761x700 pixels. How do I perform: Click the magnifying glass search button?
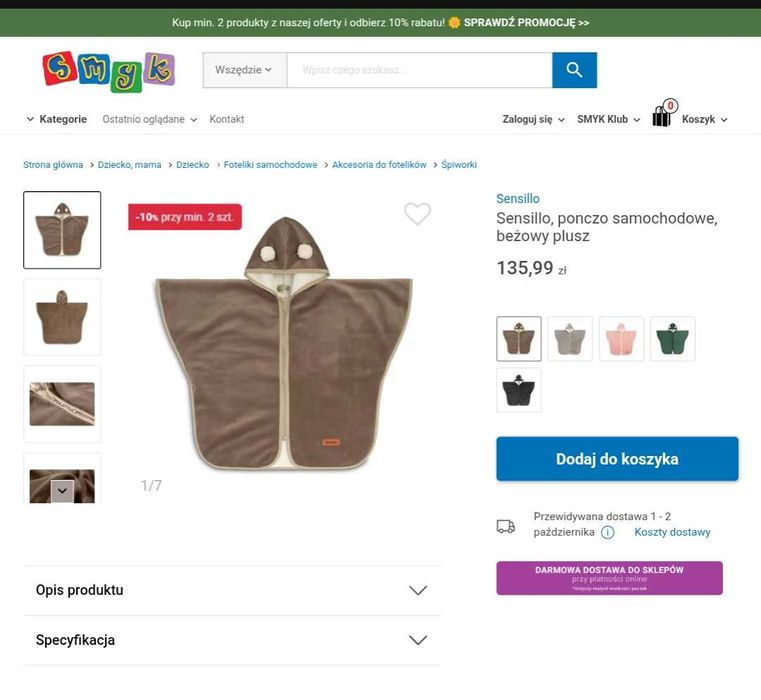(x=574, y=70)
